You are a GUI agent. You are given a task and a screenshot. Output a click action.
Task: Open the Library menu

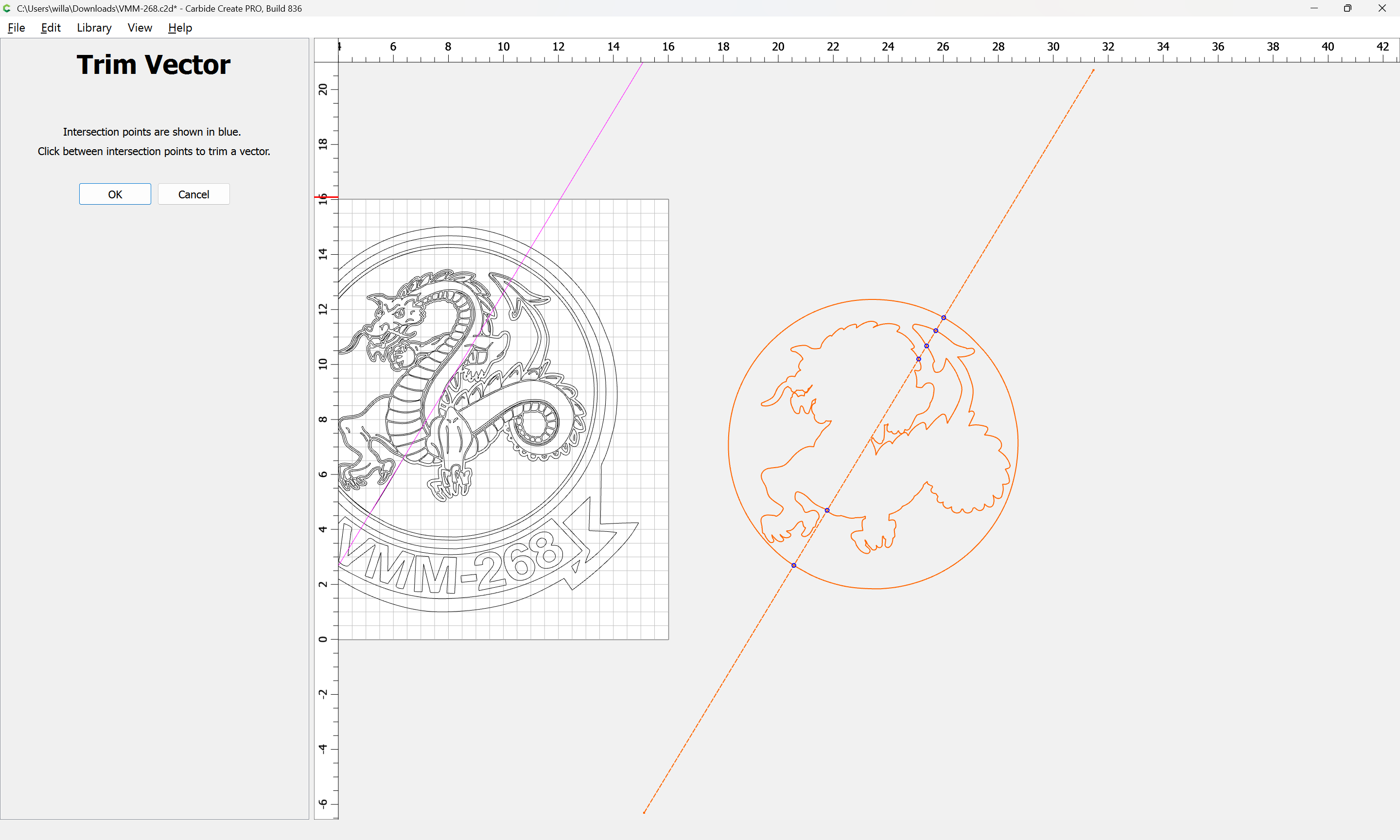coord(94,28)
